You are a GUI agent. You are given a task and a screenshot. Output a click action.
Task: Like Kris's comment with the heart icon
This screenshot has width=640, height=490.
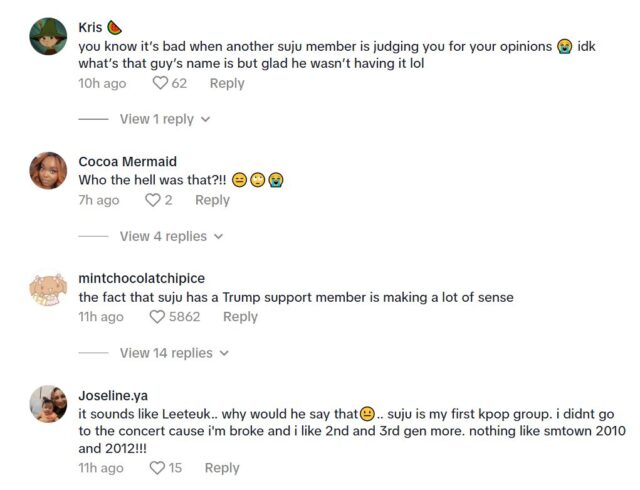(x=159, y=83)
